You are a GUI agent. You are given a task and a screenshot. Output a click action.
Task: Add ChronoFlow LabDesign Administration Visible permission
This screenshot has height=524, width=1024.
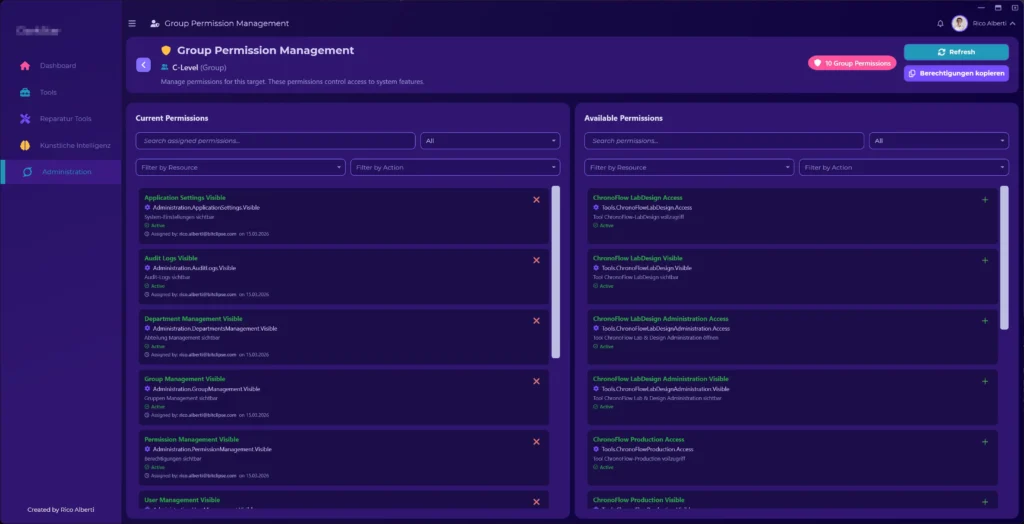pyautogui.click(x=985, y=381)
